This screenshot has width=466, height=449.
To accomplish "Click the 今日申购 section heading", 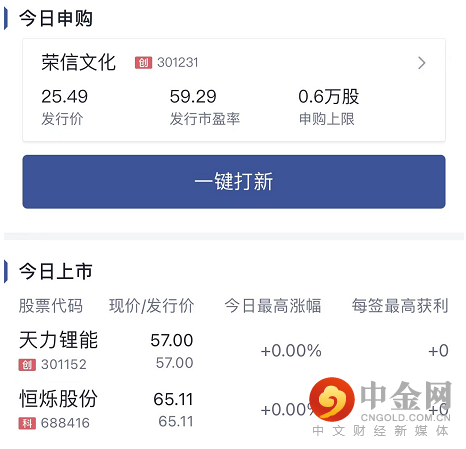I will [56, 18].
